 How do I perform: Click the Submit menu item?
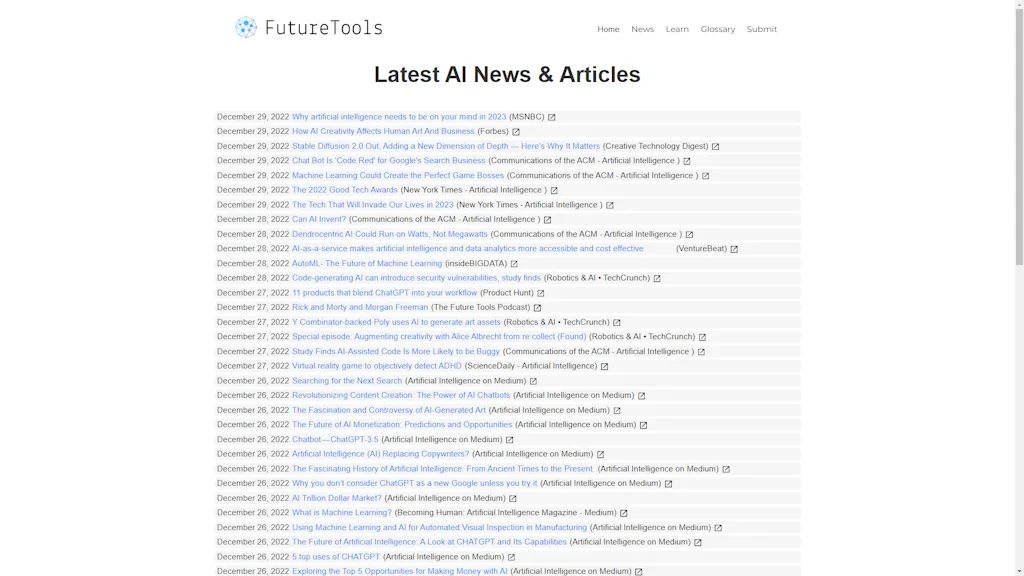point(761,29)
